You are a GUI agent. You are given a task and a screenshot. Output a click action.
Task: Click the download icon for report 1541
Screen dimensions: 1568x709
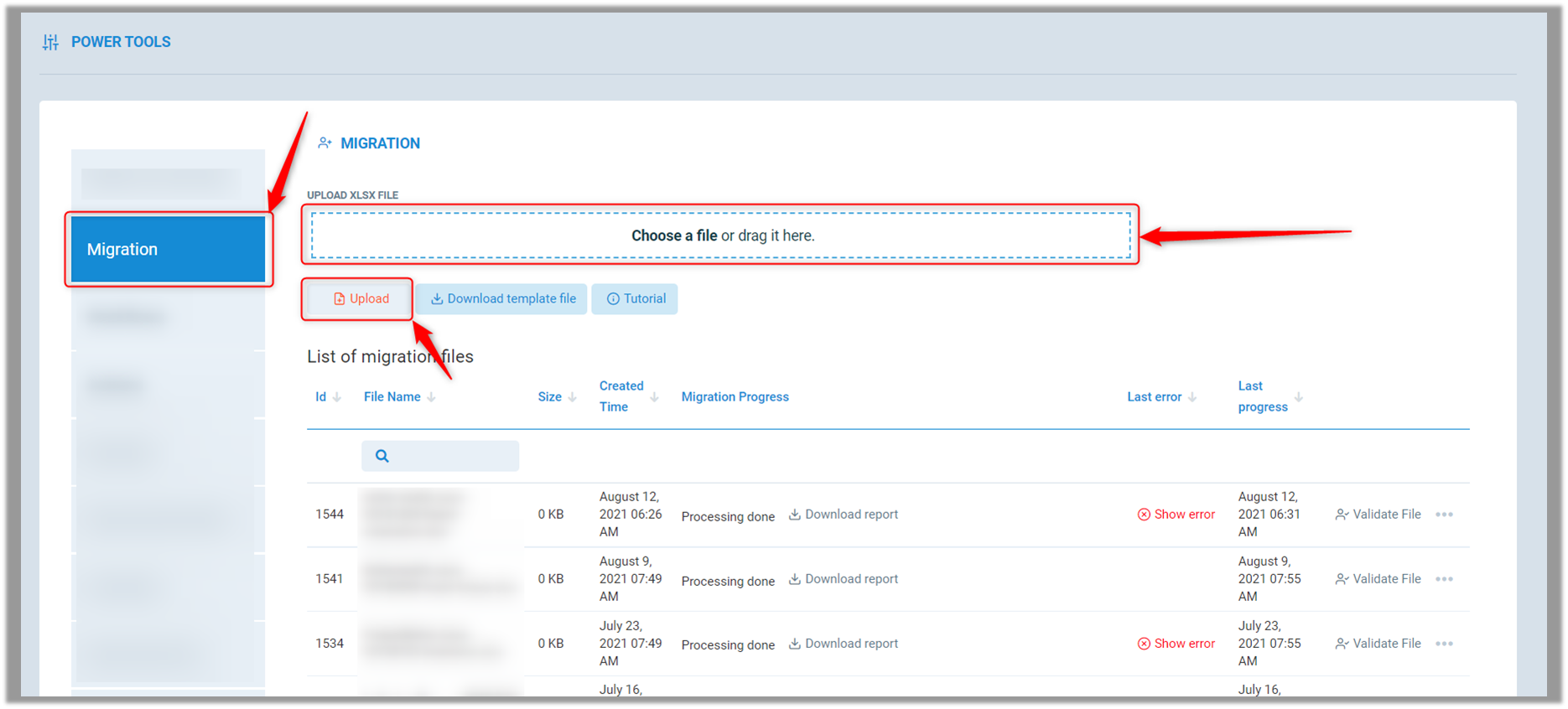click(794, 579)
